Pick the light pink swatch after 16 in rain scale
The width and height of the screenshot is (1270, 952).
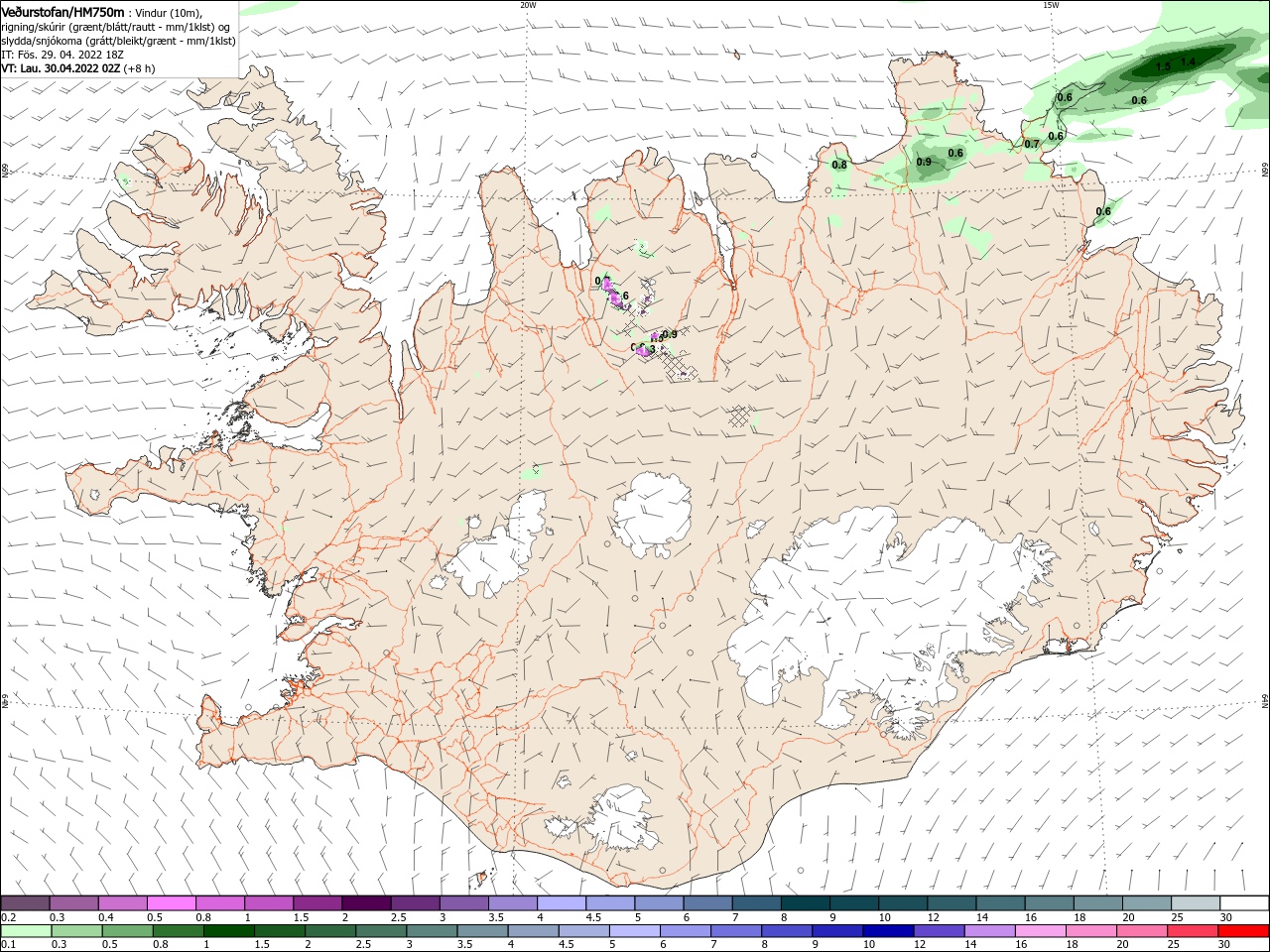pyautogui.click(x=1041, y=931)
